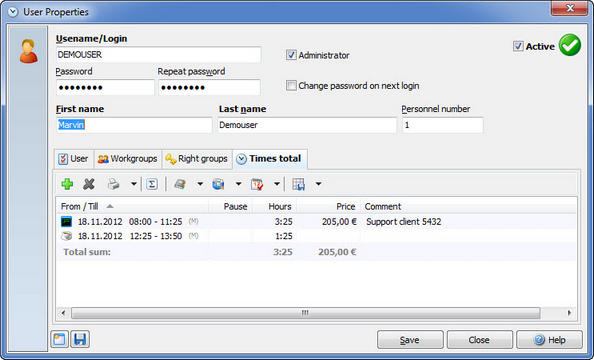The height and width of the screenshot is (360, 594).
Task: Click the scrollbar left arrow
Action: click(x=63, y=313)
